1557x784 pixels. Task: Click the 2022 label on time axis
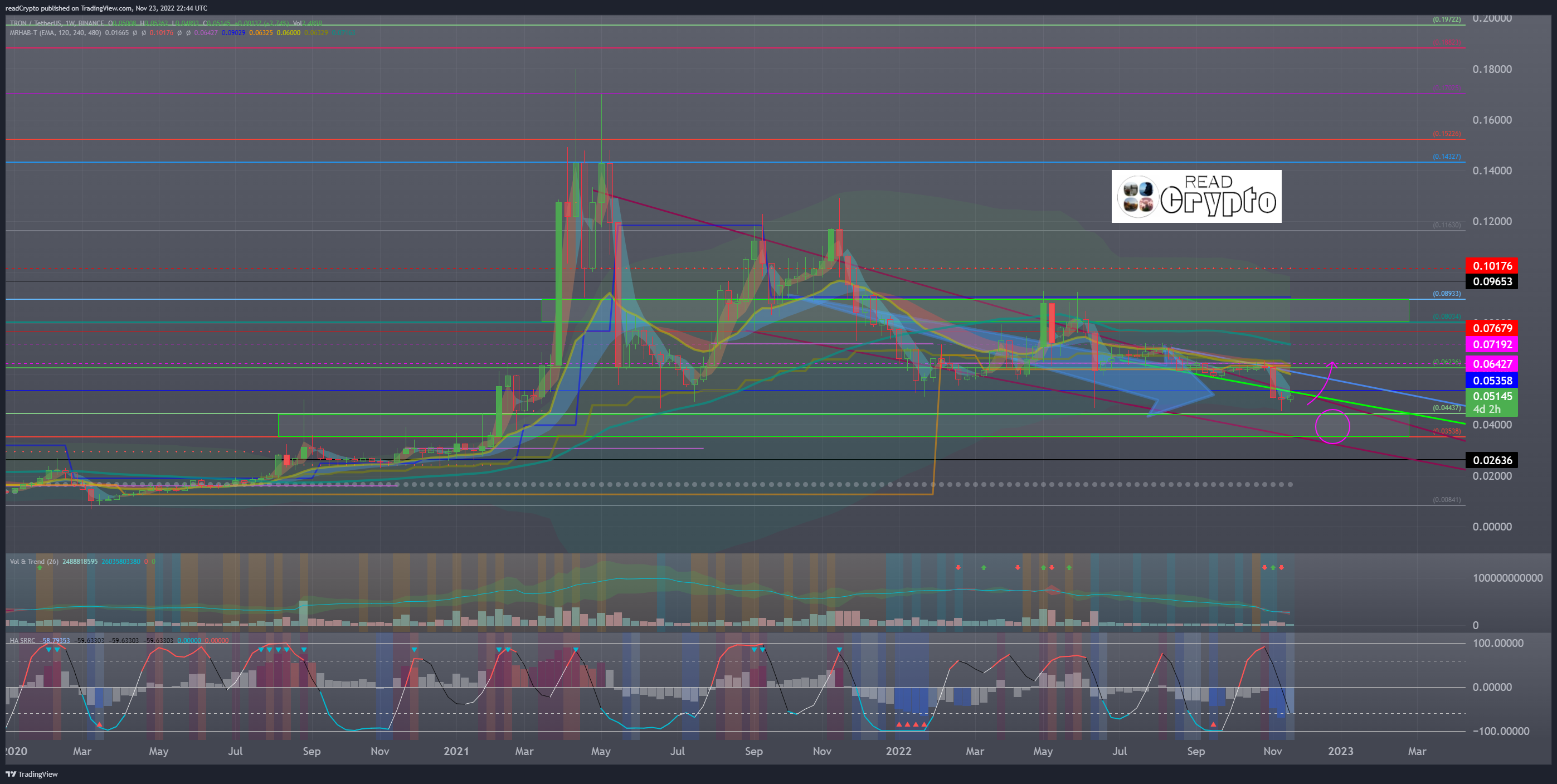898,751
